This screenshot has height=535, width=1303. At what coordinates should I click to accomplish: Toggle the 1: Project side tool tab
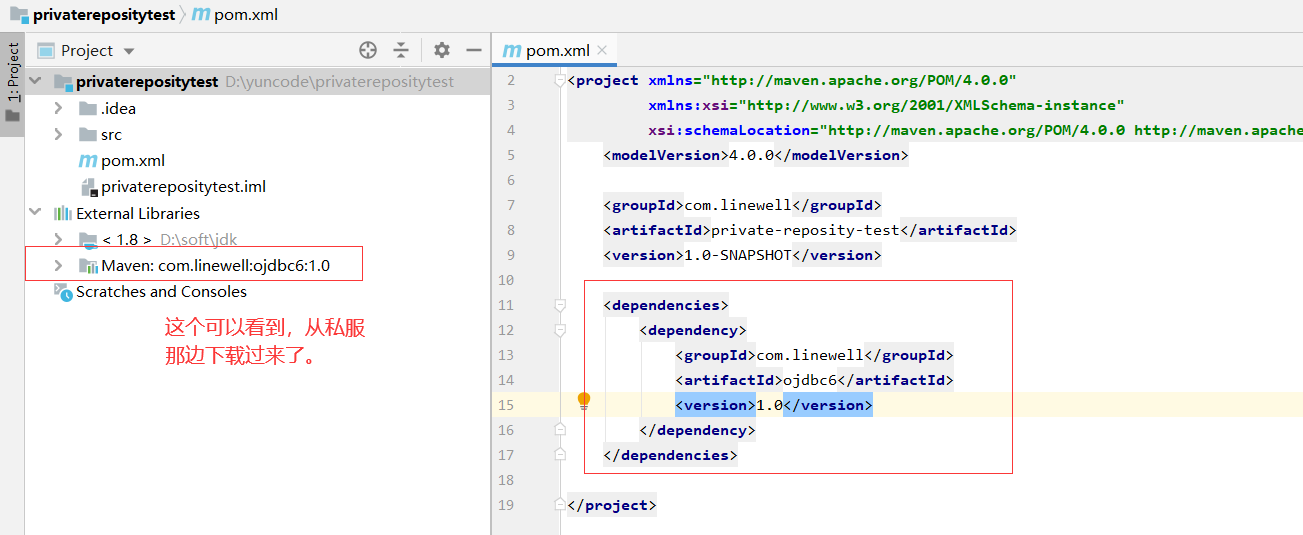coord(13,82)
